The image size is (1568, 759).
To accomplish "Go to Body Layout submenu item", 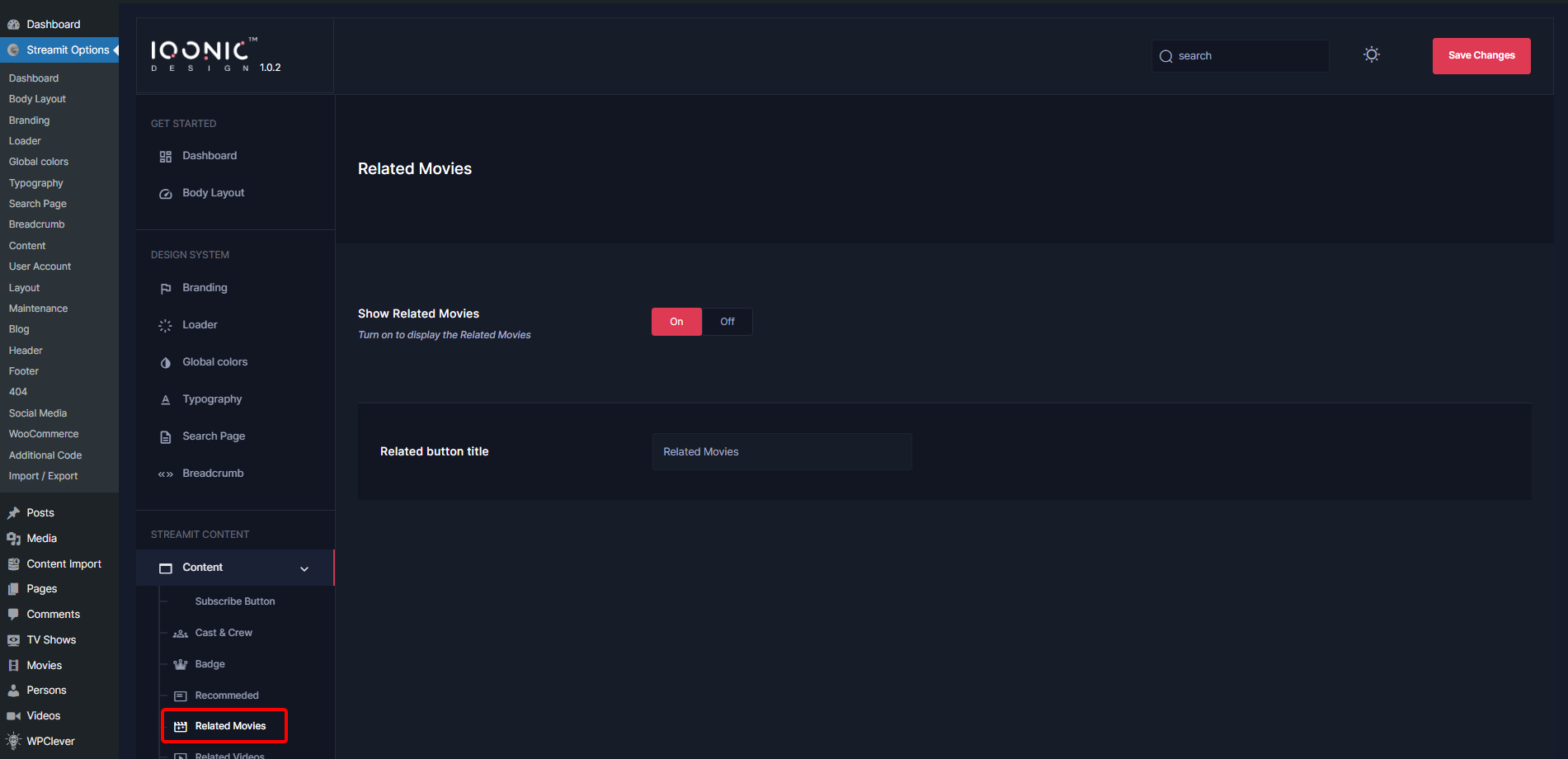I will [x=37, y=99].
